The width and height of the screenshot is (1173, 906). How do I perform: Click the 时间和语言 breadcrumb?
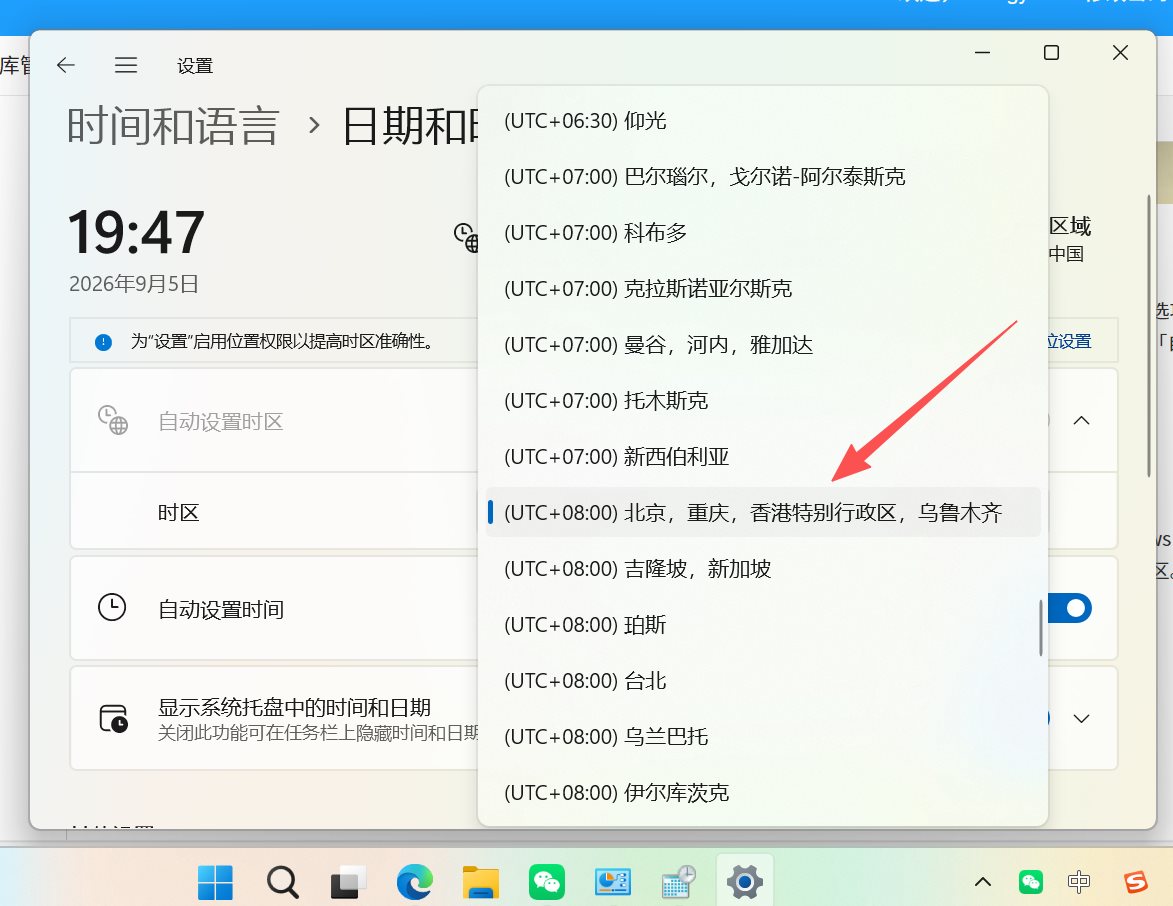click(x=173, y=126)
